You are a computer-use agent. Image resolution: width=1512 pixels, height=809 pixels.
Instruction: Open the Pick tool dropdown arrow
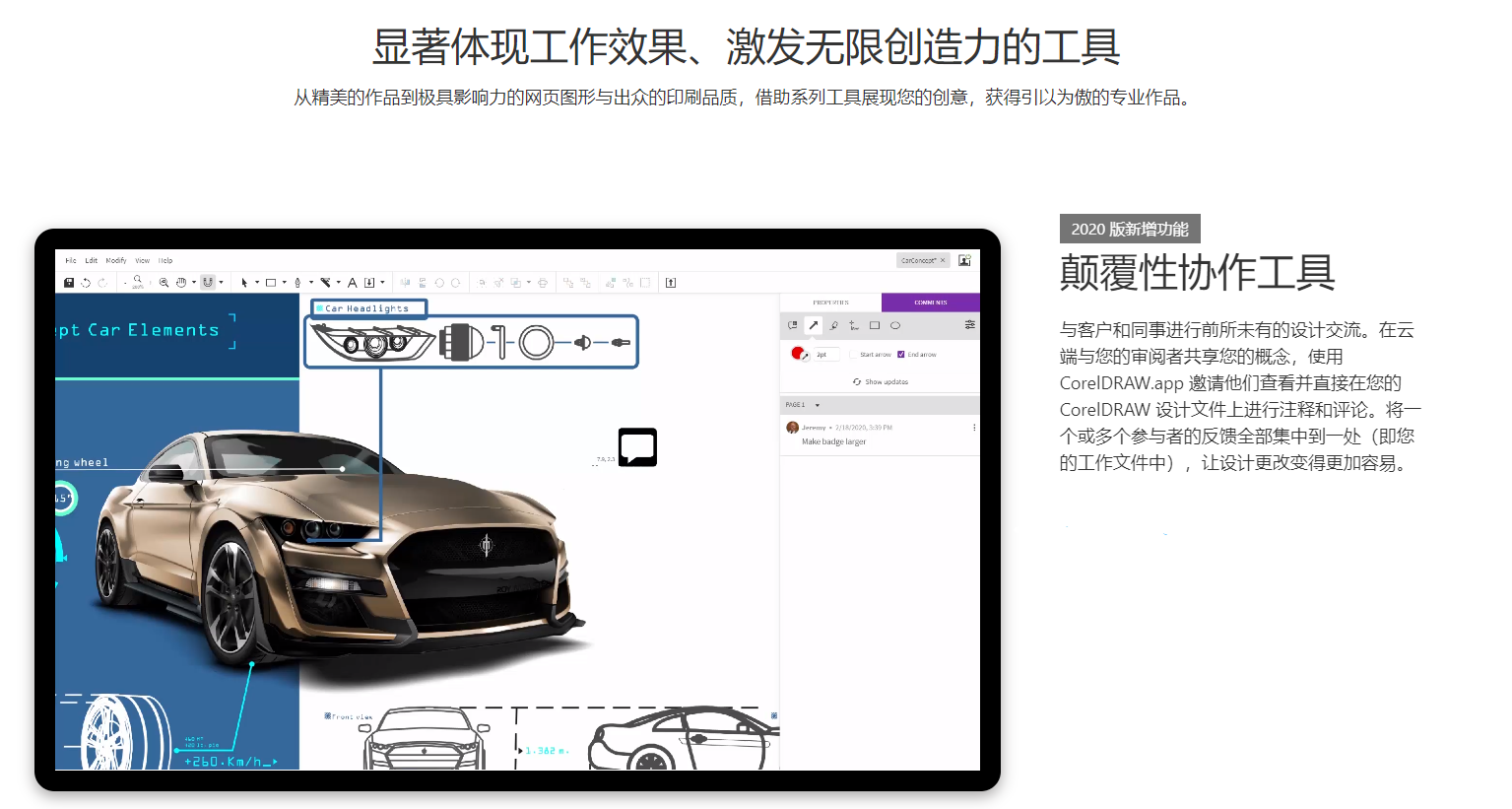257,283
